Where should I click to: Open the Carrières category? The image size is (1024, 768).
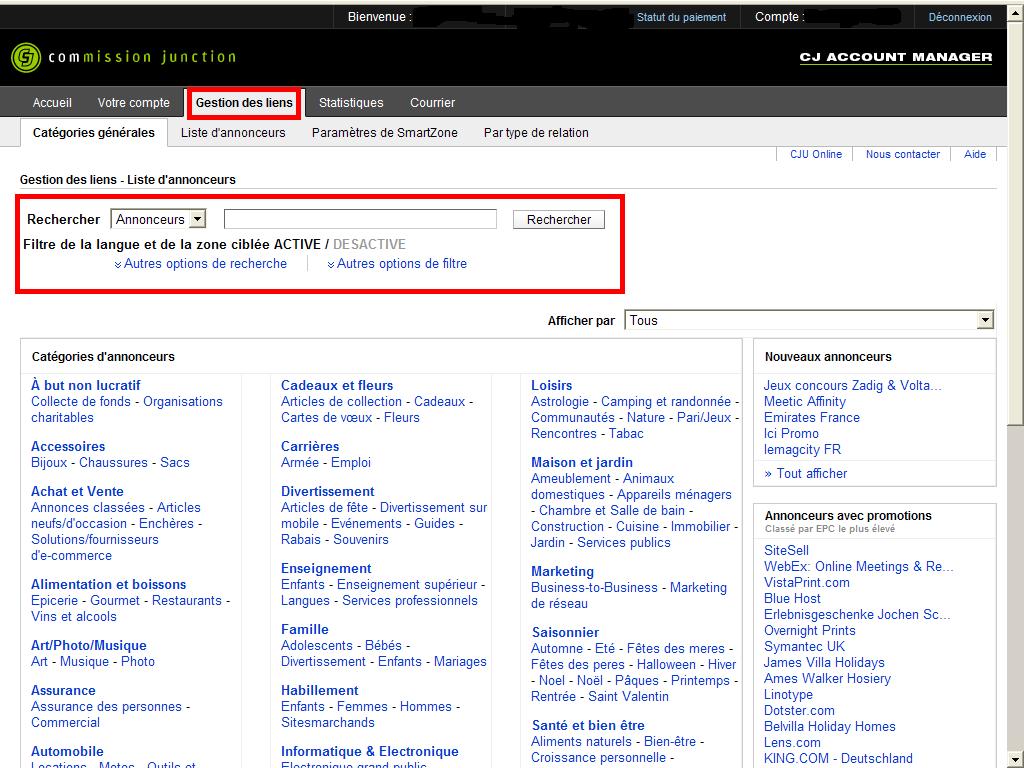(x=310, y=447)
